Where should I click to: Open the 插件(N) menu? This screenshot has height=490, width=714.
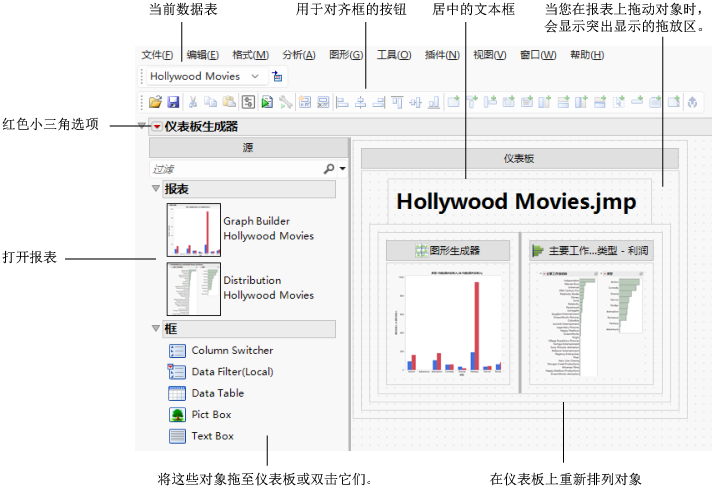(x=442, y=55)
